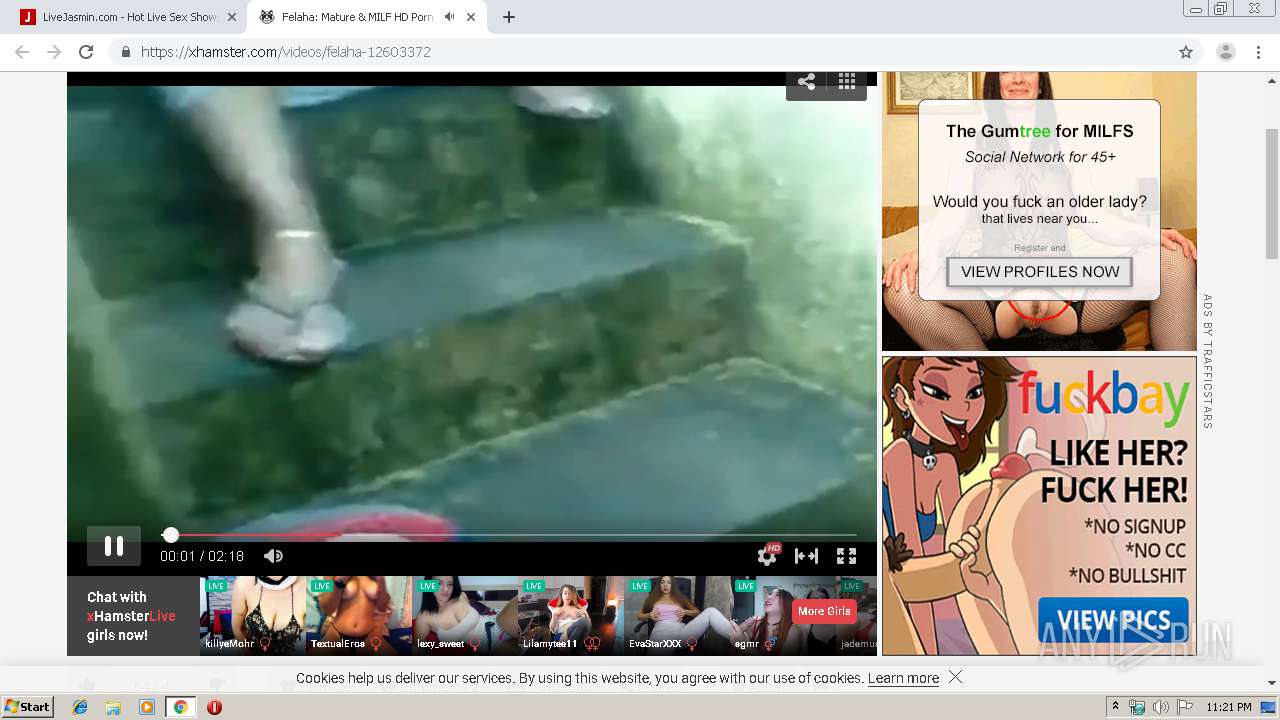Dismiss the cookie notice with the X
This screenshot has width=1280, height=720.
click(x=955, y=677)
